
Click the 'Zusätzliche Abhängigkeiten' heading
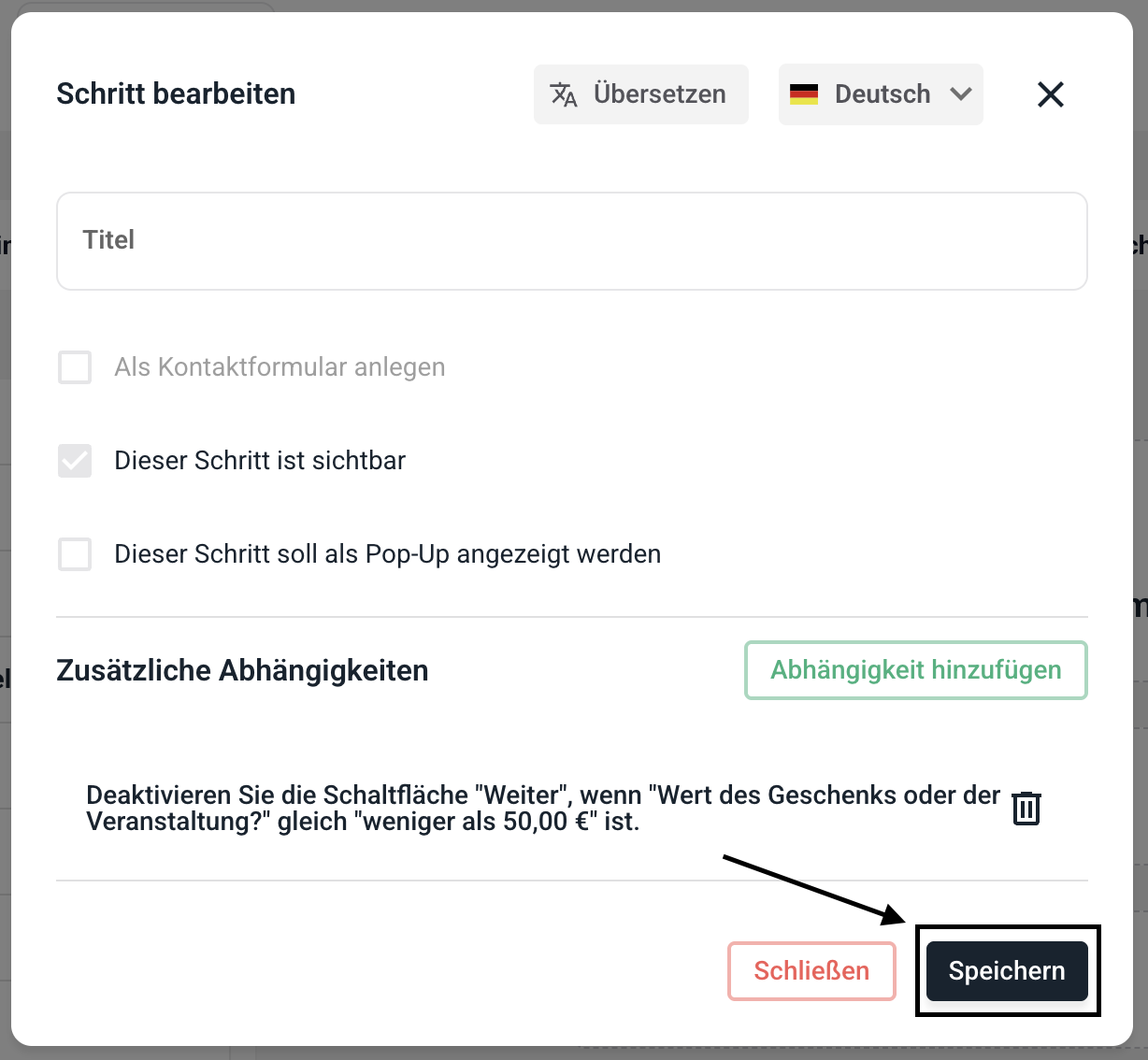pos(242,670)
